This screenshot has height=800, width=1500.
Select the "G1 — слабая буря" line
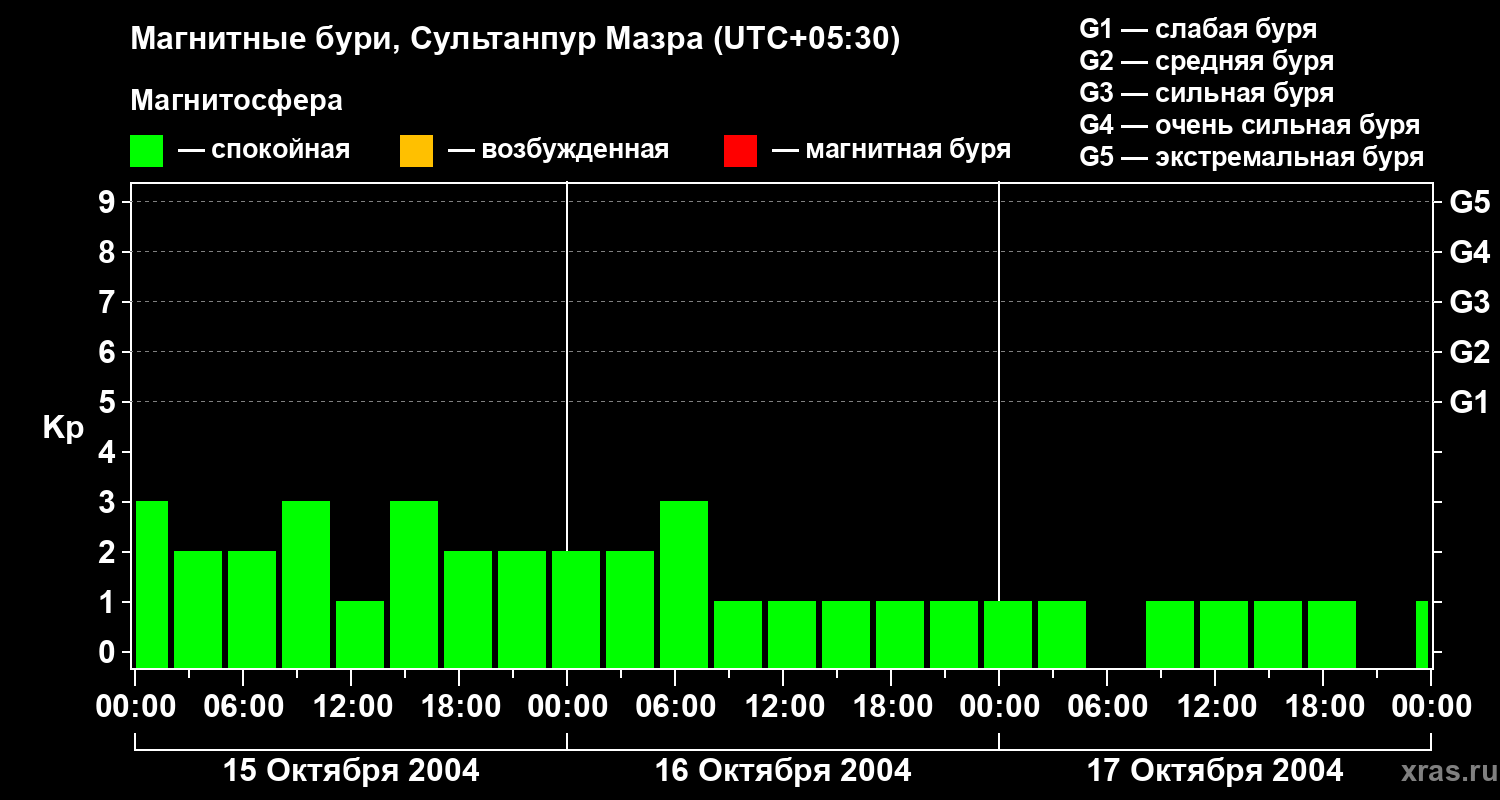[1198, 29]
